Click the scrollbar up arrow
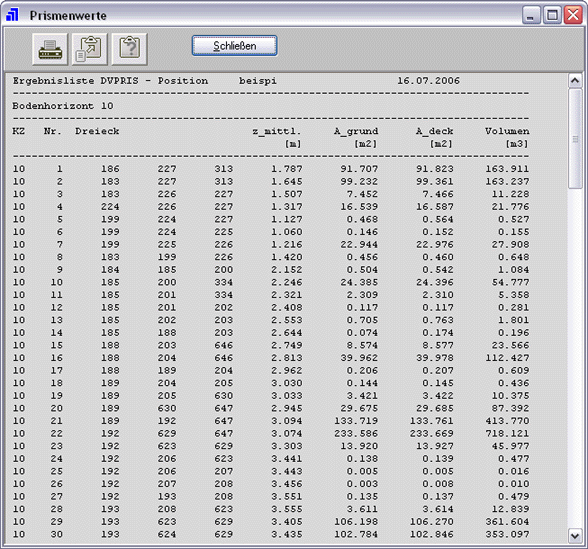The image size is (588, 549). [575, 81]
